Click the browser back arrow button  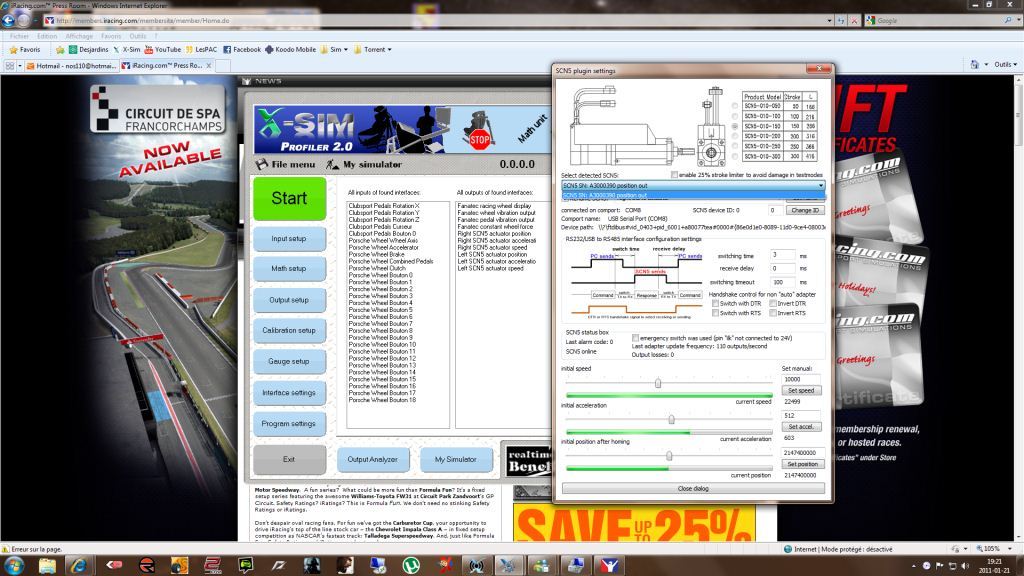point(8,20)
